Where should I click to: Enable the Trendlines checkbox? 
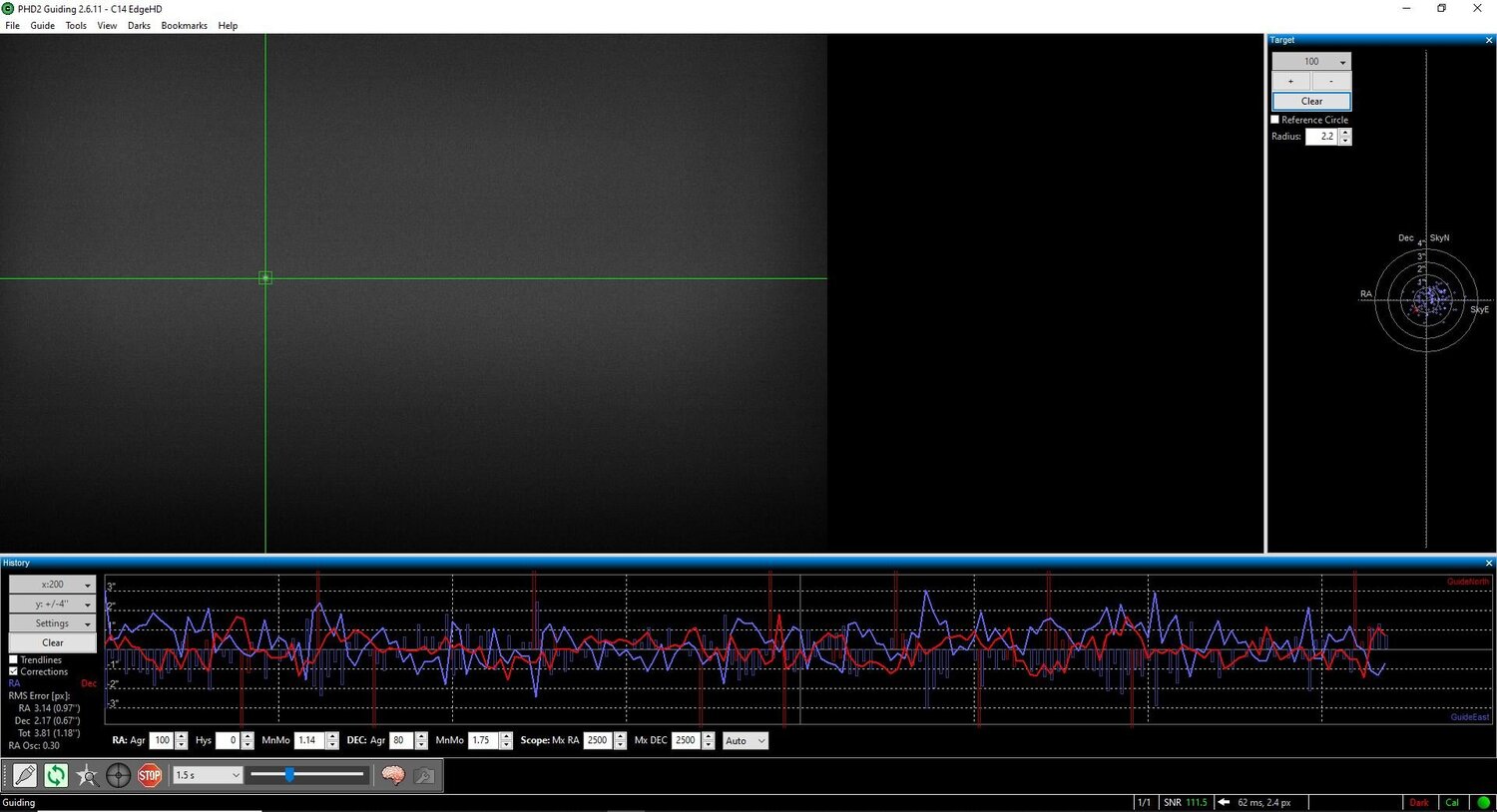pos(14,659)
